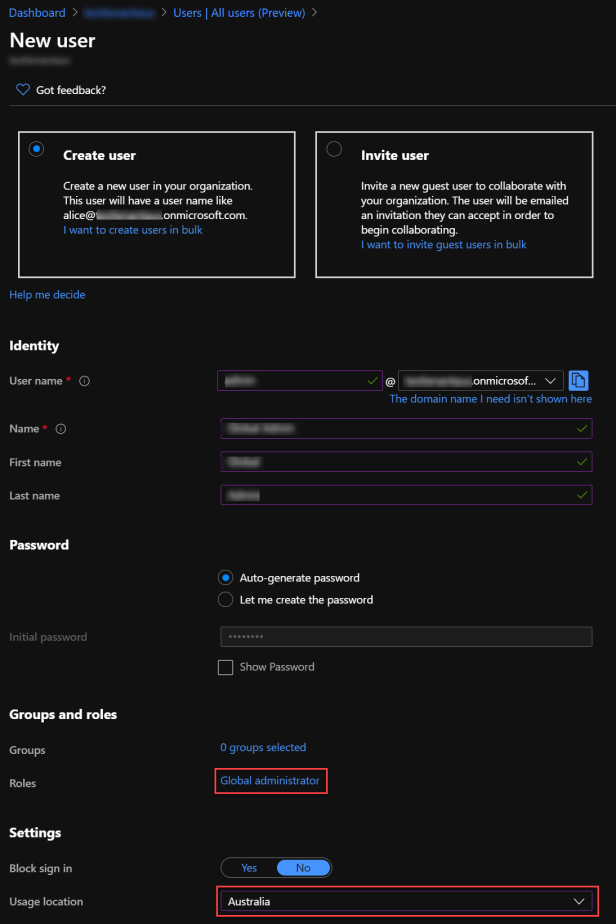
Task: Click The domain name I need isn't shown here
Action: click(x=490, y=399)
